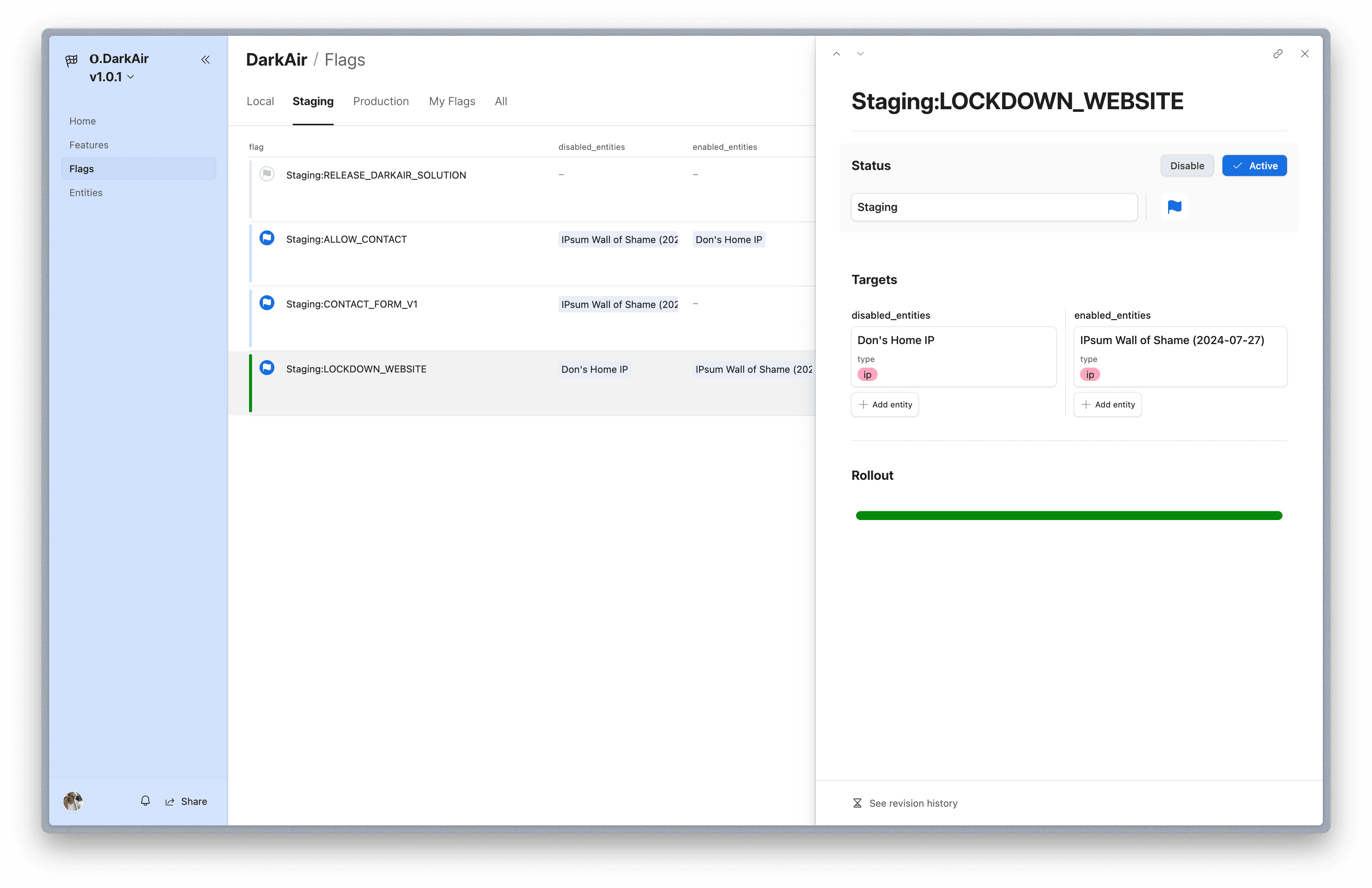The height and width of the screenshot is (888, 1372).
Task: Go to next record with down chevron
Action: (x=860, y=54)
